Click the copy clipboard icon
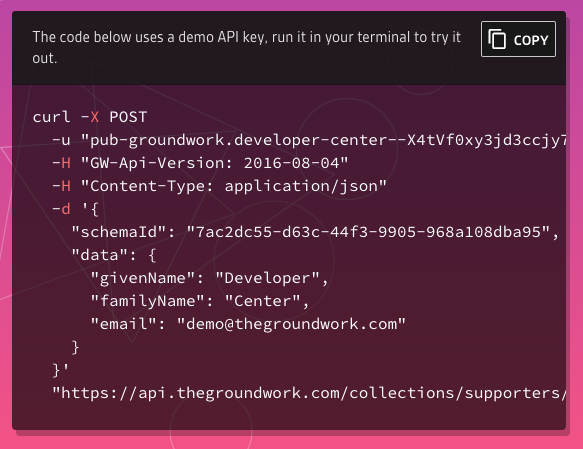583x449 pixels. coord(497,39)
